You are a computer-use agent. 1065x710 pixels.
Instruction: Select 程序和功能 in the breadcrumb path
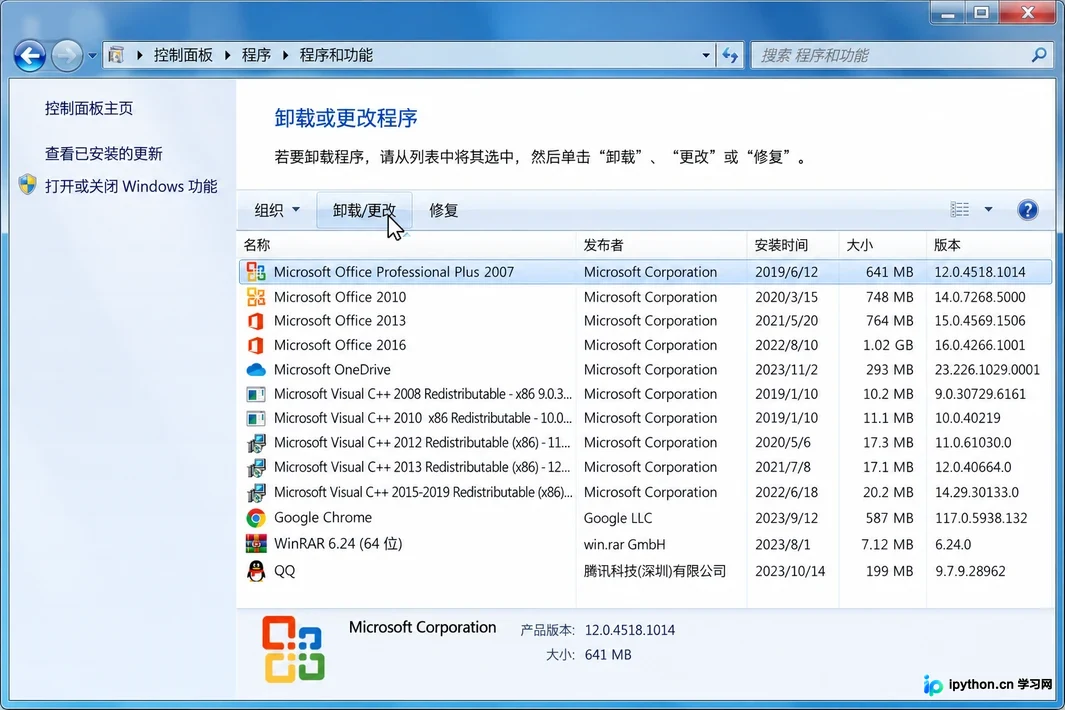tap(336, 55)
